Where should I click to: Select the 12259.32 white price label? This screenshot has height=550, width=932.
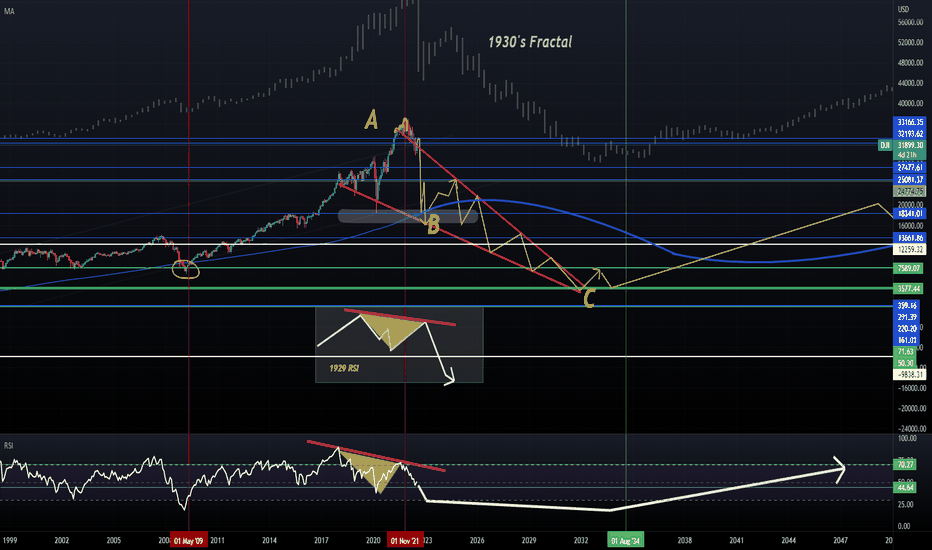click(909, 250)
